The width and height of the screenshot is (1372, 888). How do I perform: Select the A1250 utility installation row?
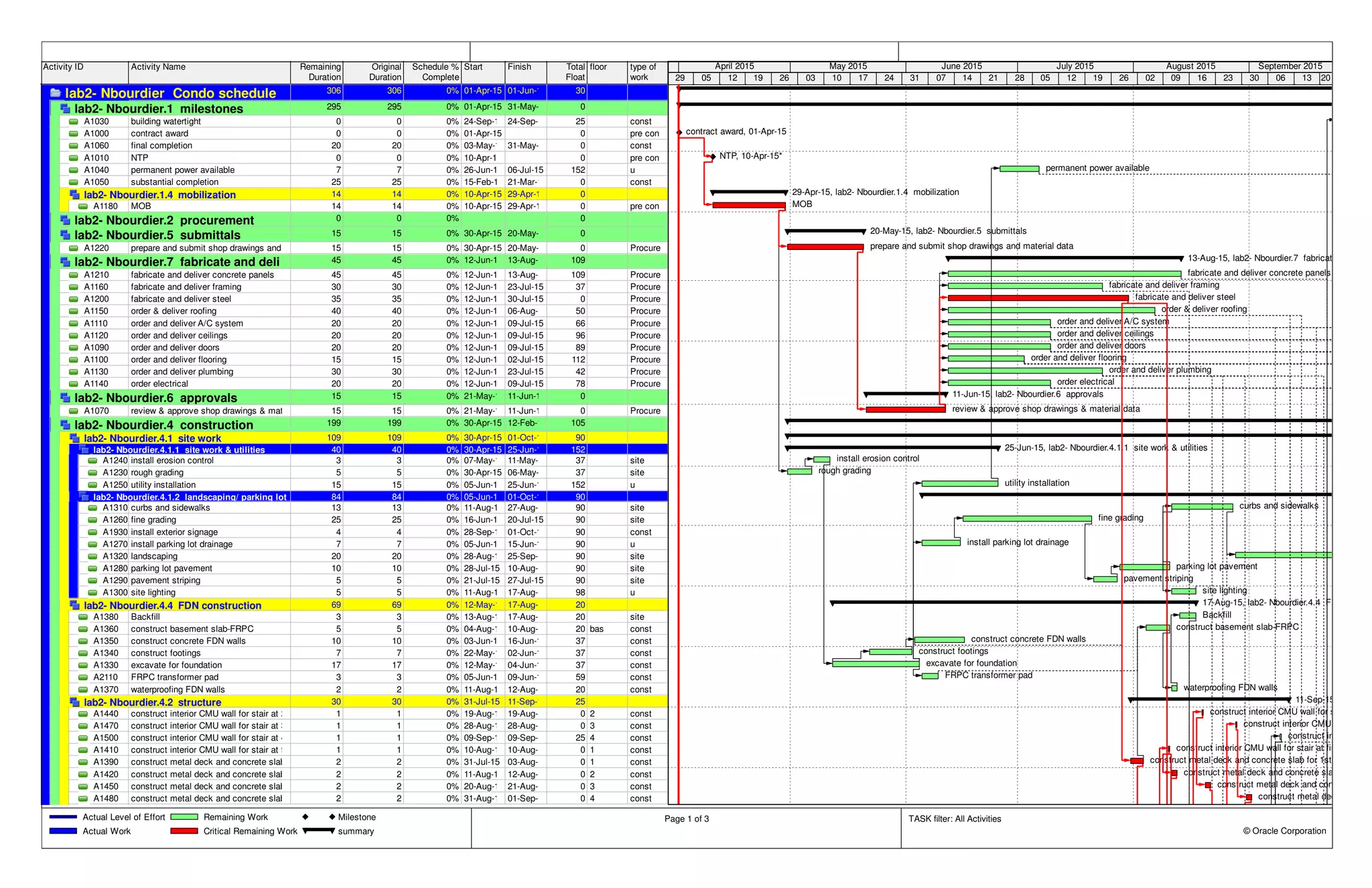click(x=163, y=485)
